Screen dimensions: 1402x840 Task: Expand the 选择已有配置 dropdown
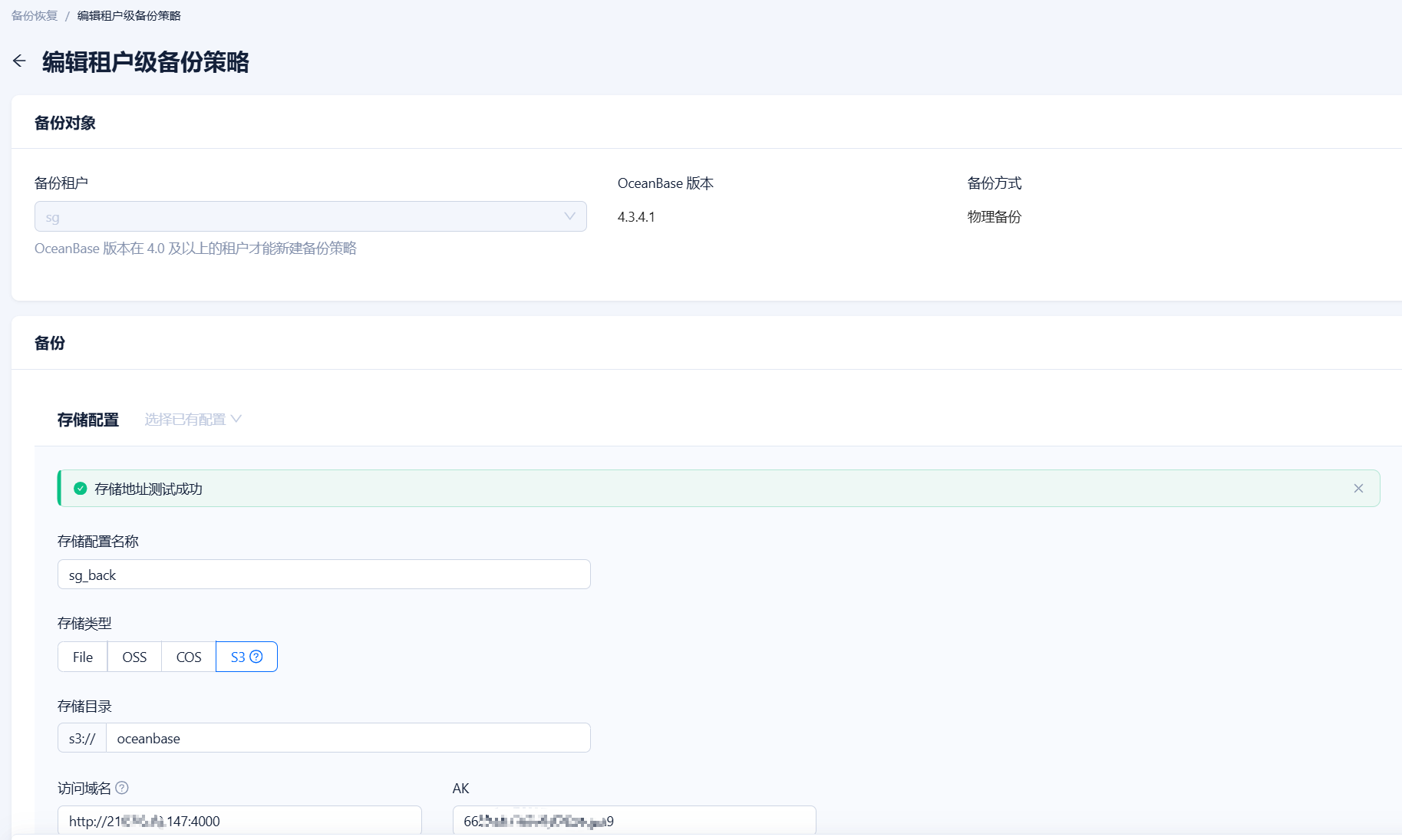click(x=193, y=420)
